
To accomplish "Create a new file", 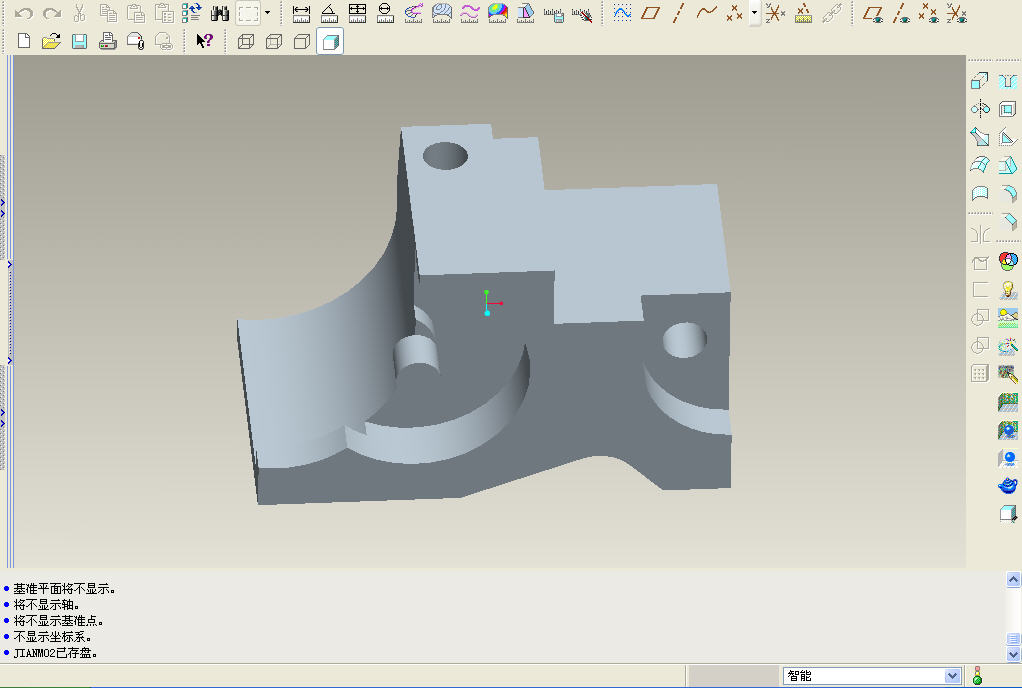I will [x=24, y=41].
